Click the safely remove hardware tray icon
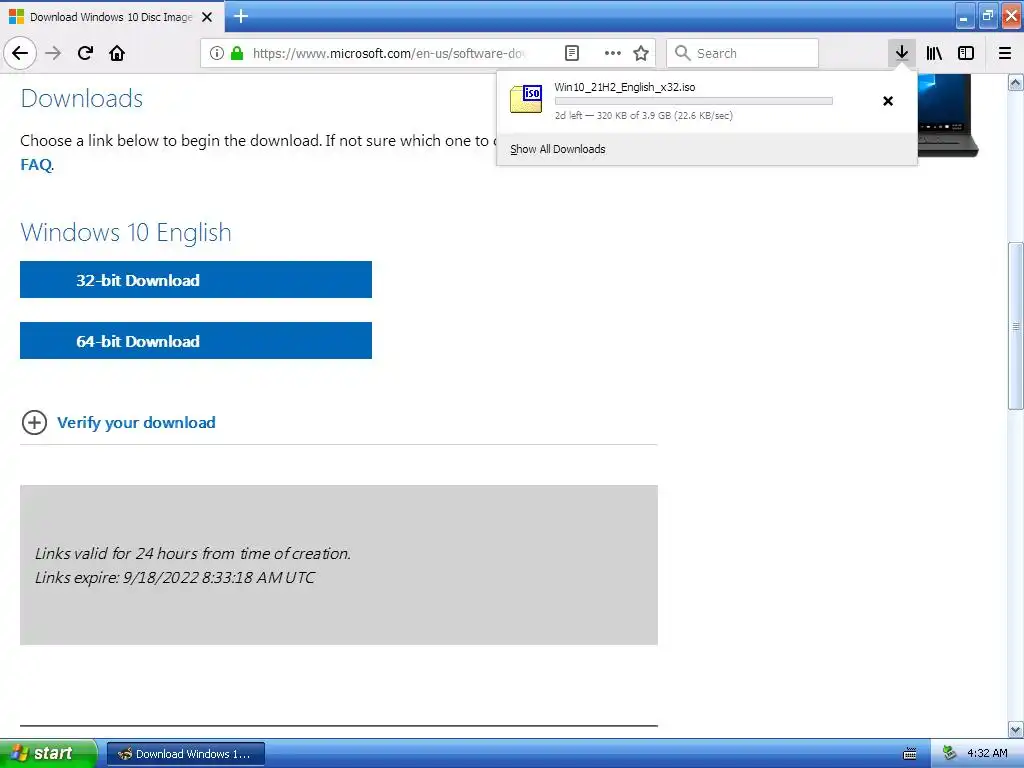Screen dimensions: 1024x768 [x=950, y=753]
